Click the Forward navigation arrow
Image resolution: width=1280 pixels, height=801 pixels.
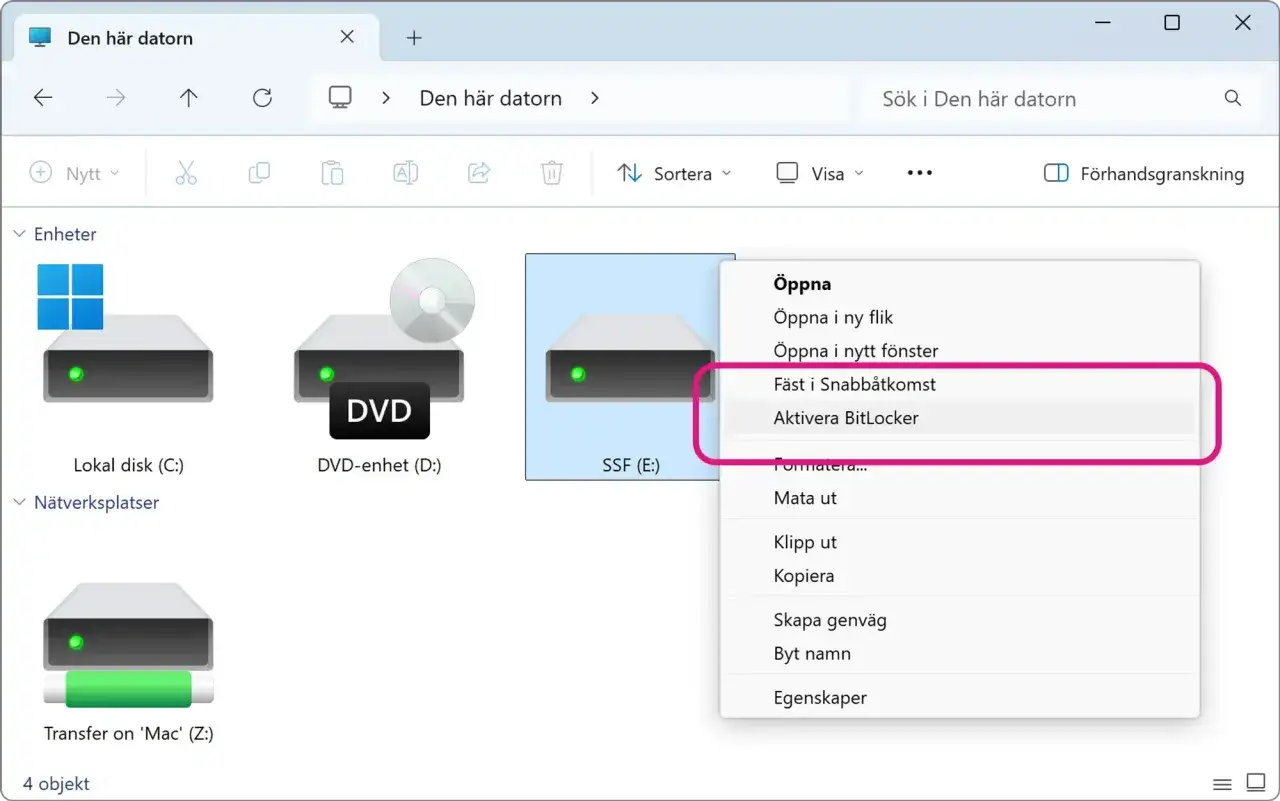[116, 98]
